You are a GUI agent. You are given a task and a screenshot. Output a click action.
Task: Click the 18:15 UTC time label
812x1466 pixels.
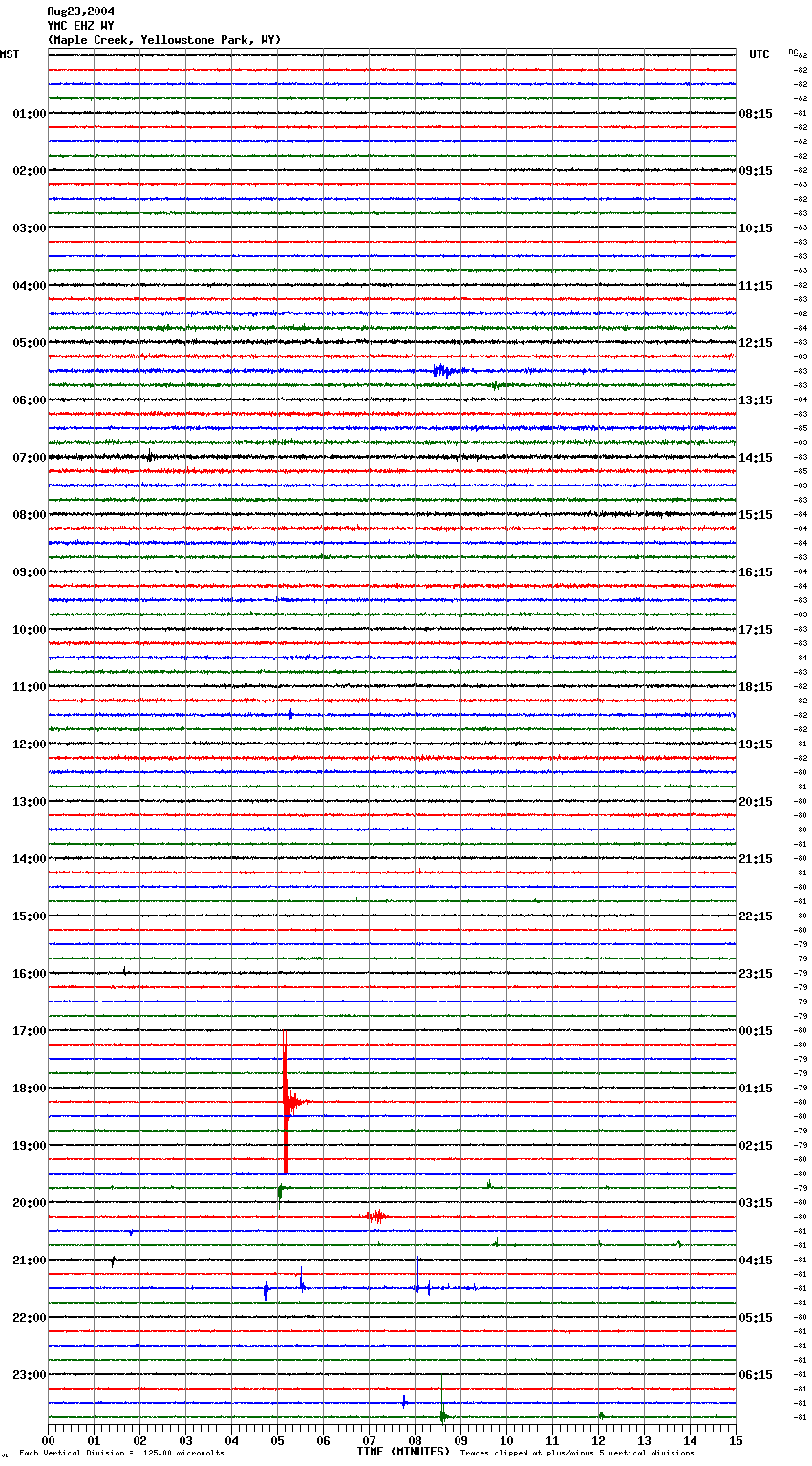coord(756,687)
